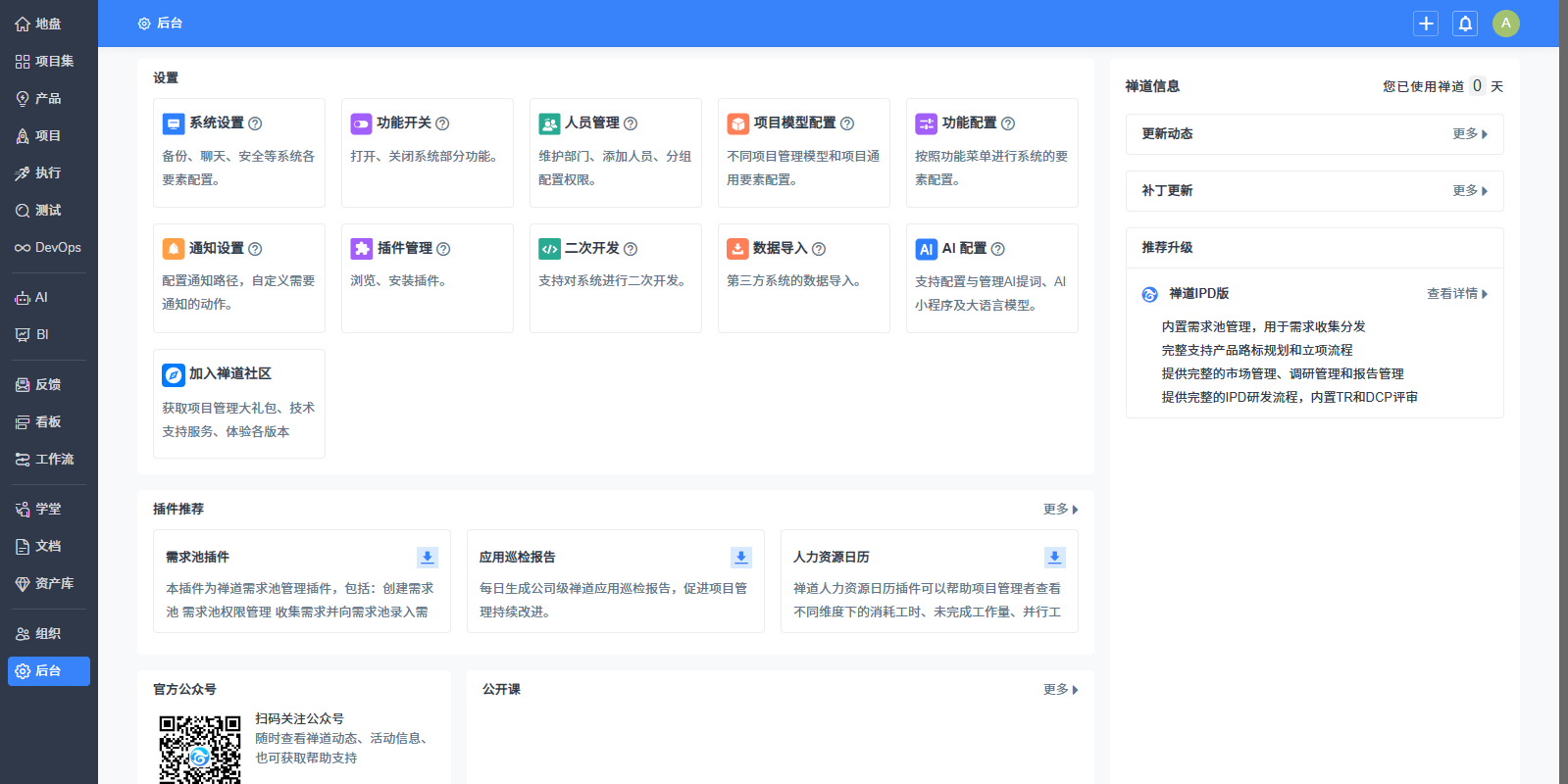Open the 加入禅道社区 card
The width and height of the screenshot is (1568, 784).
point(238,403)
